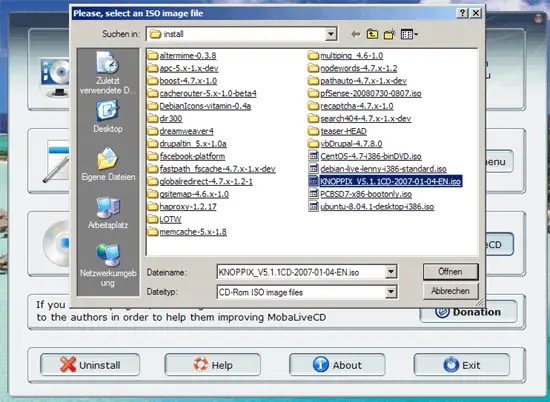Click the Donation button in MobaLiveCD window
Image resolution: width=550 pixels, height=402 pixels.
pos(468,312)
